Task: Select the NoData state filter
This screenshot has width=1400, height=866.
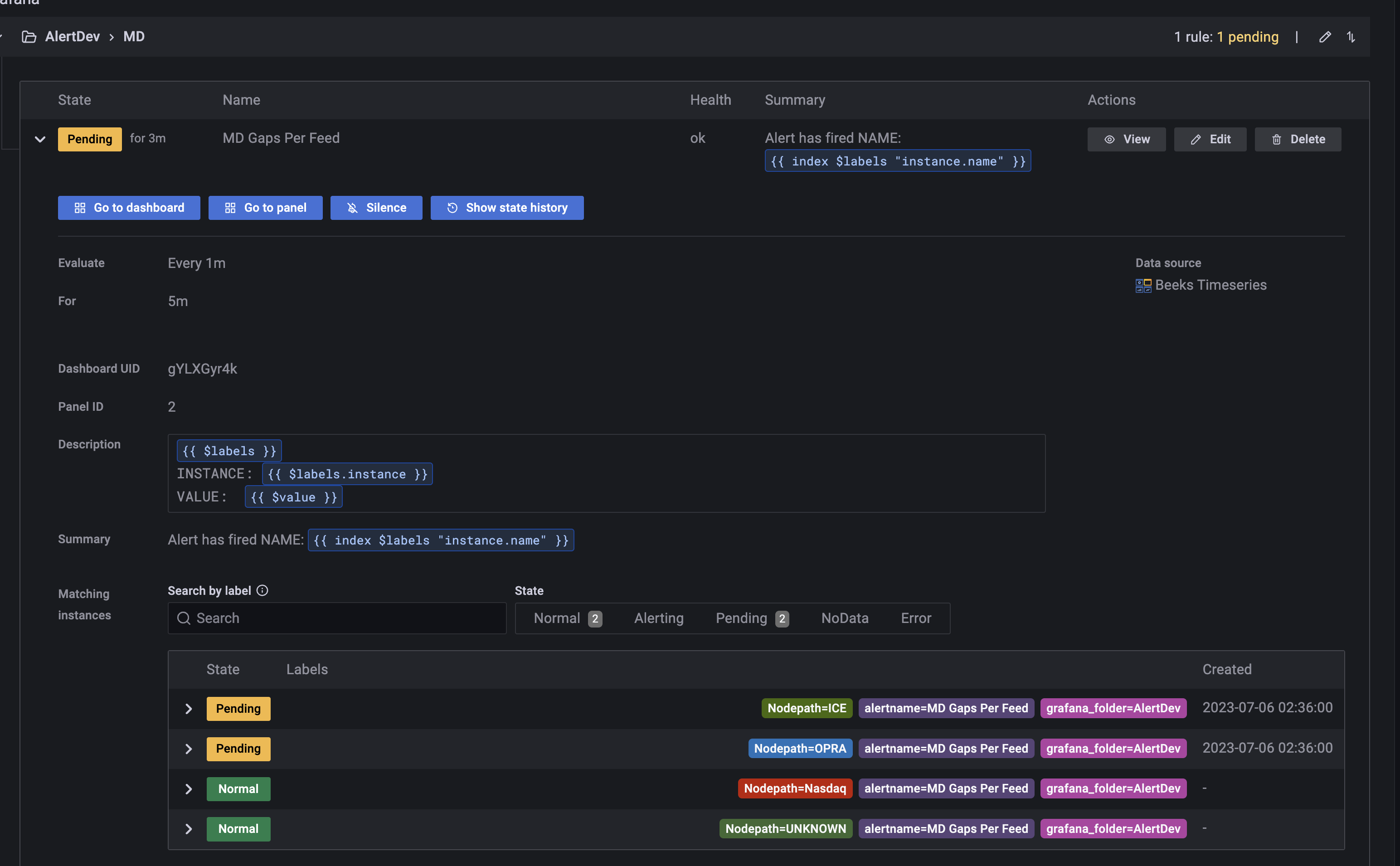Action: 845,618
